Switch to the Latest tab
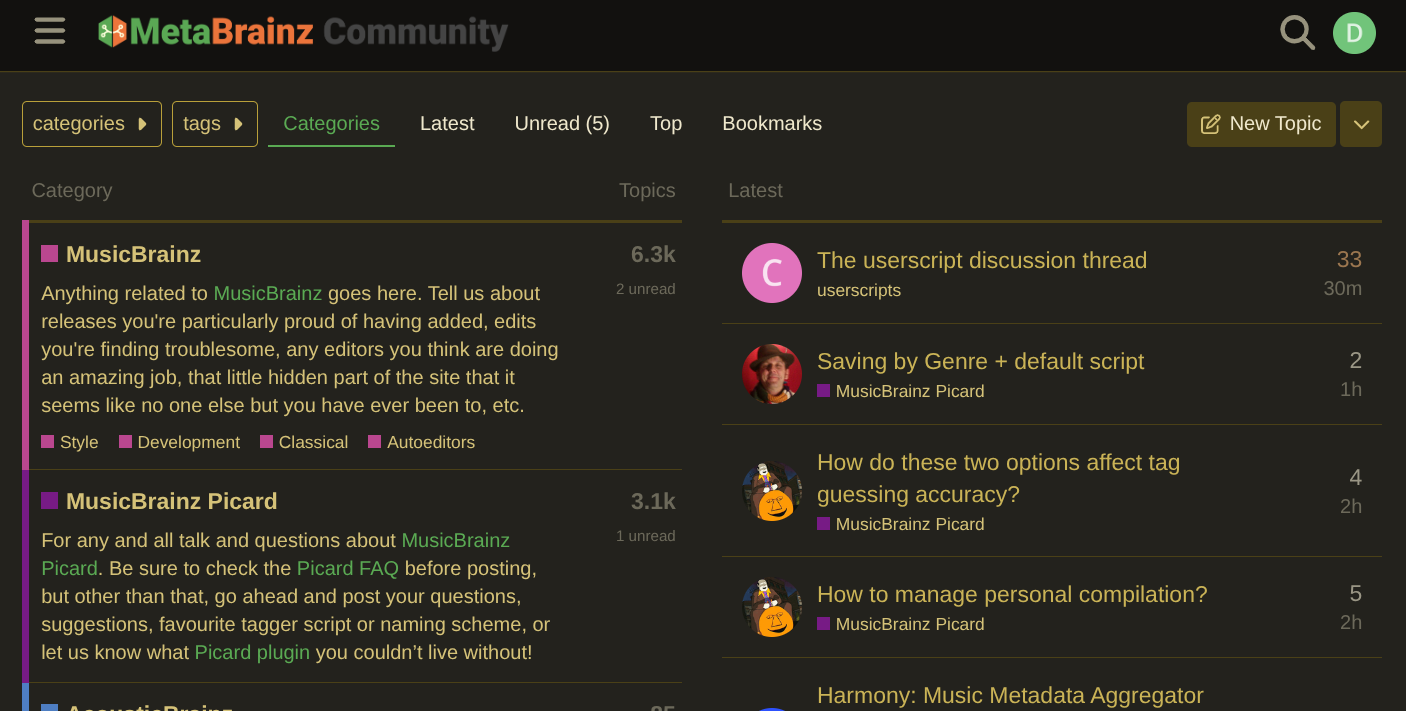 click(447, 124)
